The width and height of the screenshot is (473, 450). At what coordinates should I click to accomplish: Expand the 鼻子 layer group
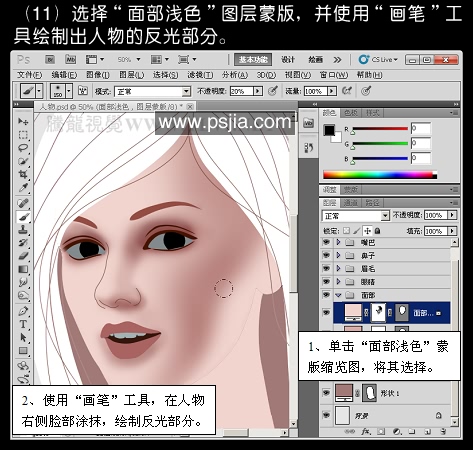coord(338,255)
